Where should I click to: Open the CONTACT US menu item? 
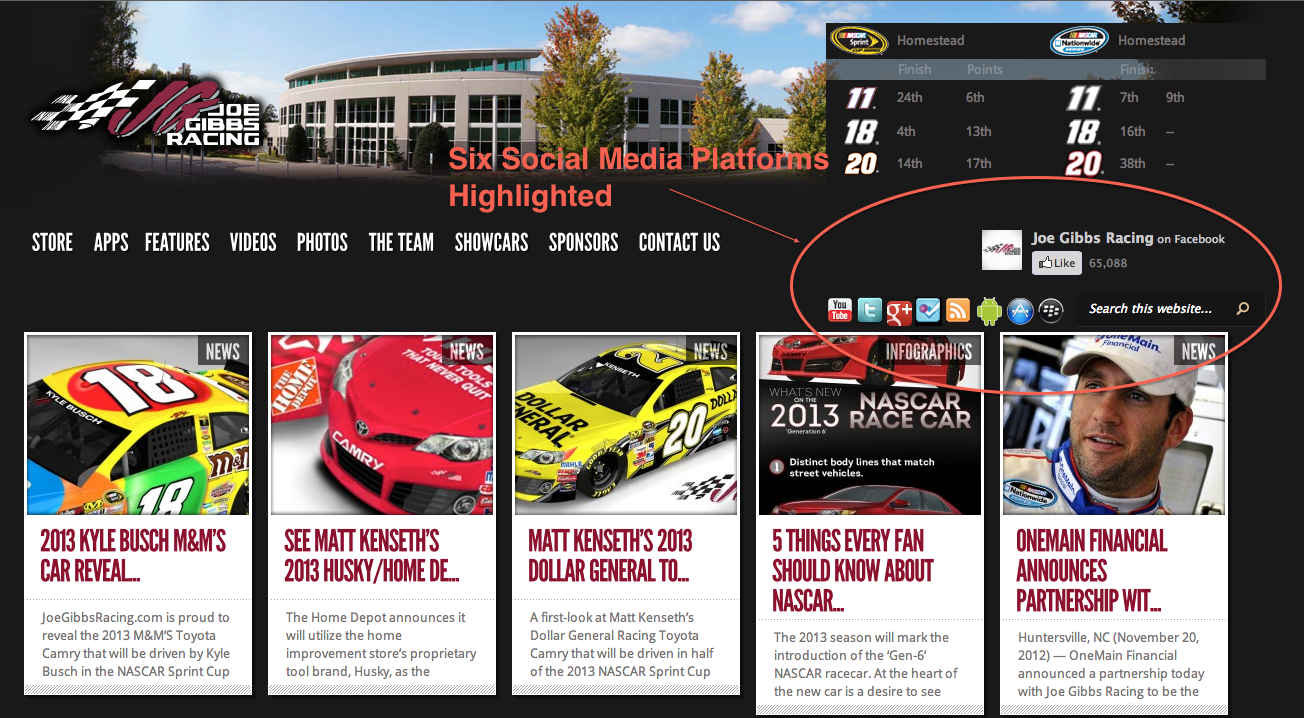point(680,242)
